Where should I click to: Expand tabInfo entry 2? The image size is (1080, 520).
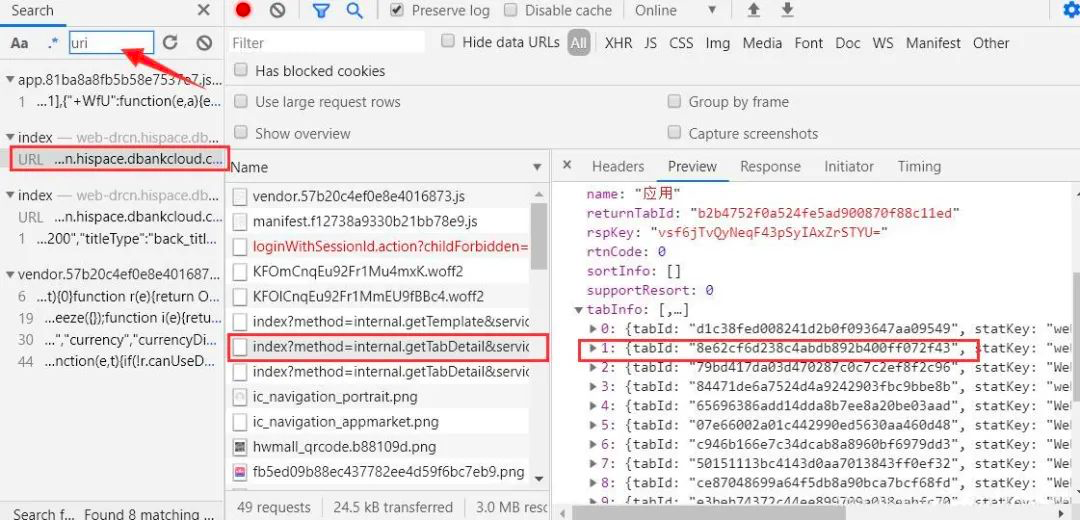594,368
